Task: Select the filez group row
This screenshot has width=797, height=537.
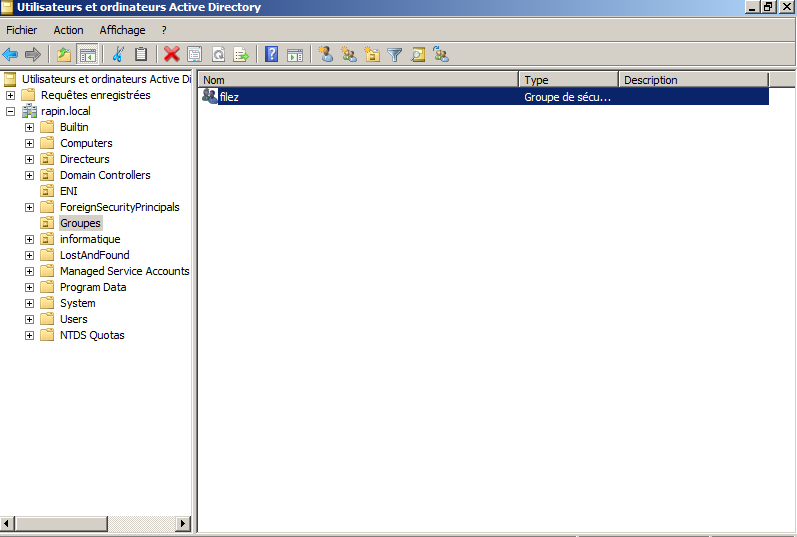Action: click(483, 97)
